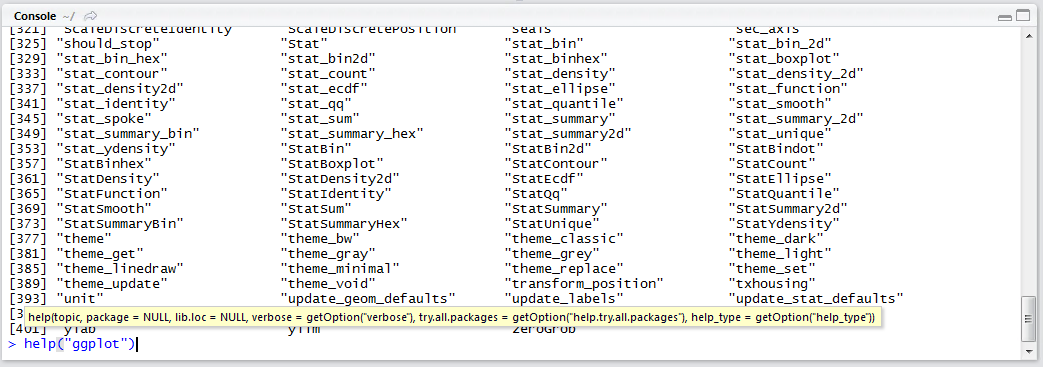Click the "stat_identity" entry

tap(116, 103)
